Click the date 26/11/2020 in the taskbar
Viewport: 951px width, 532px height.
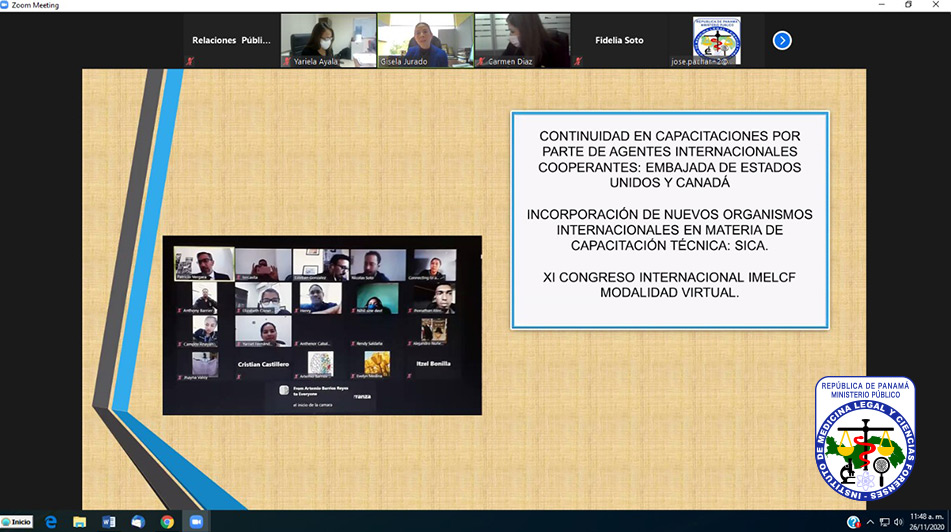click(x=926, y=527)
